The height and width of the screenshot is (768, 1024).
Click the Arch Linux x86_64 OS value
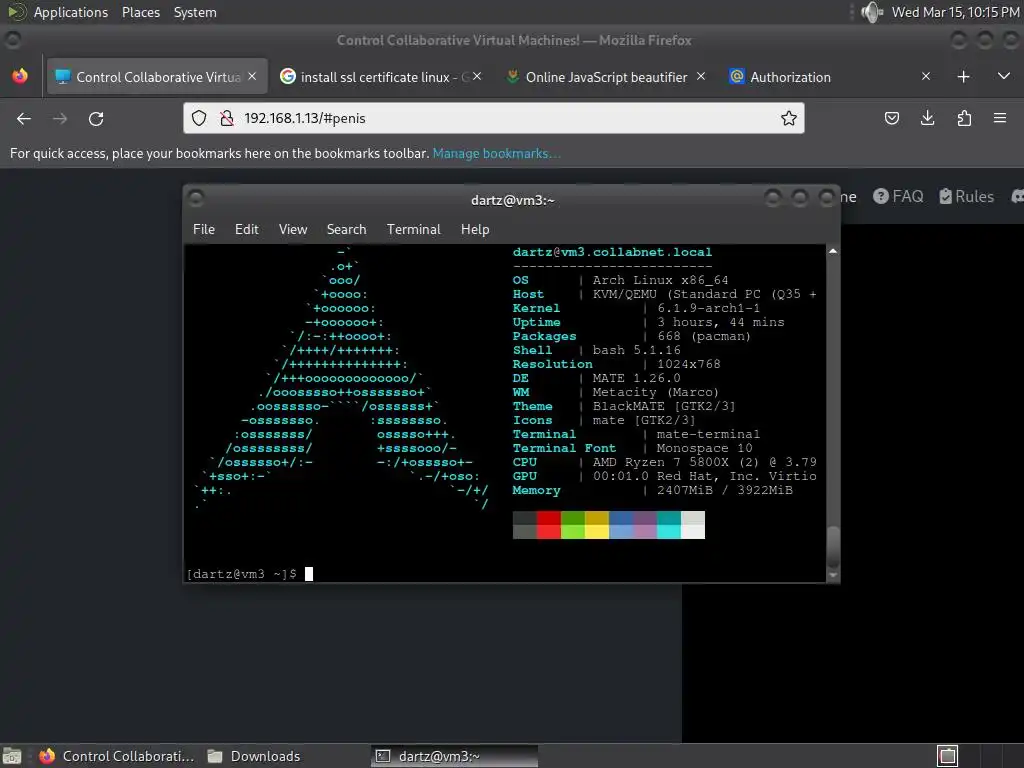[660, 280]
